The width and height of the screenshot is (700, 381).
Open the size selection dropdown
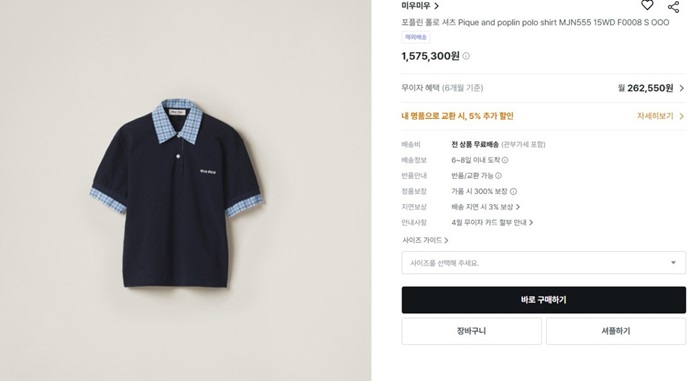coord(544,263)
